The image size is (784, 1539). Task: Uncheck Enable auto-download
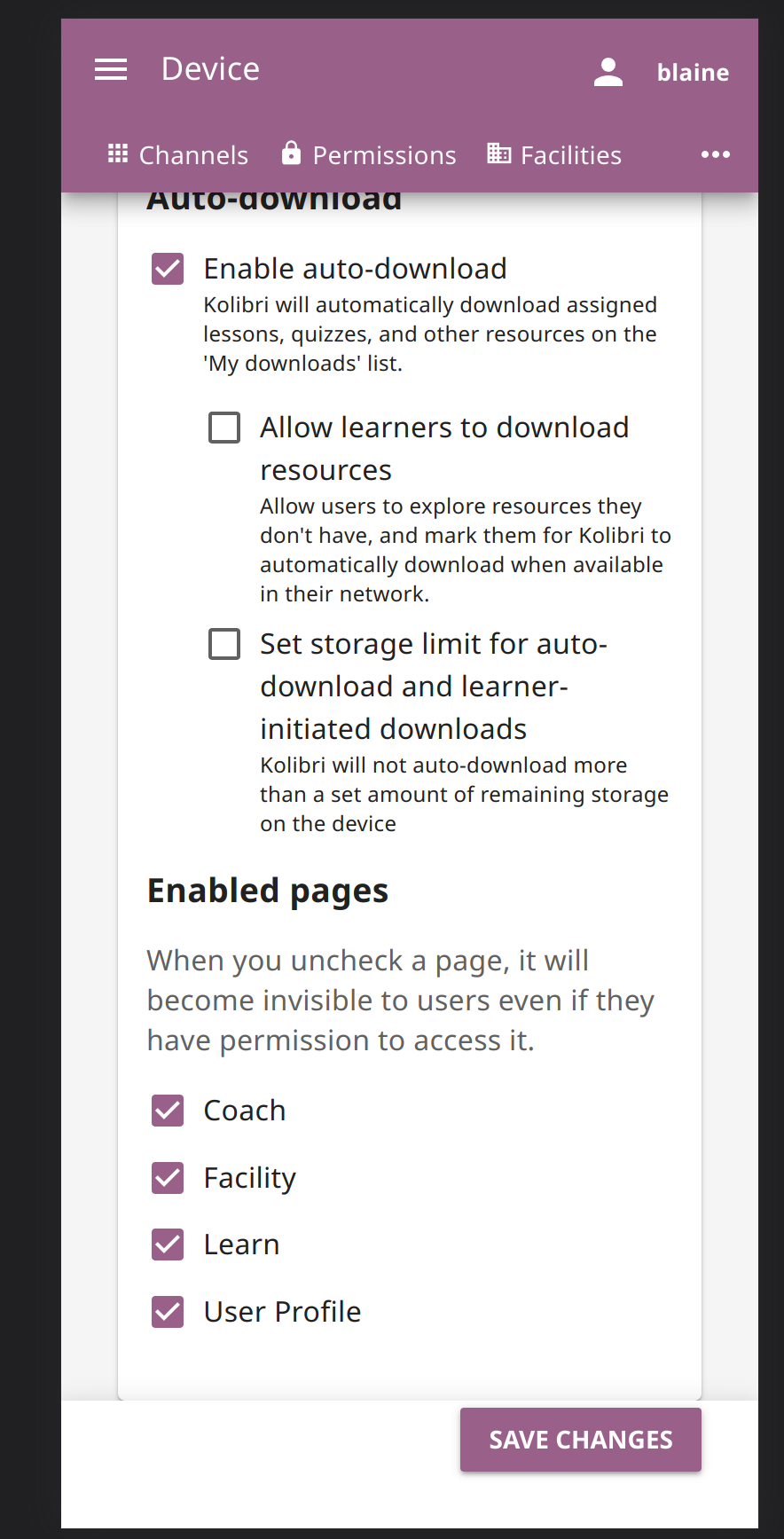pyautogui.click(x=167, y=268)
